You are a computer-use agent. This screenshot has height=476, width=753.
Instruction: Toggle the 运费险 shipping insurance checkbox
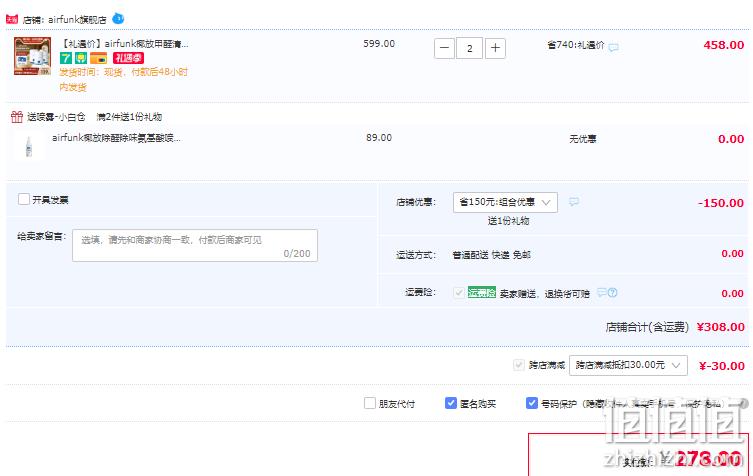[459, 293]
